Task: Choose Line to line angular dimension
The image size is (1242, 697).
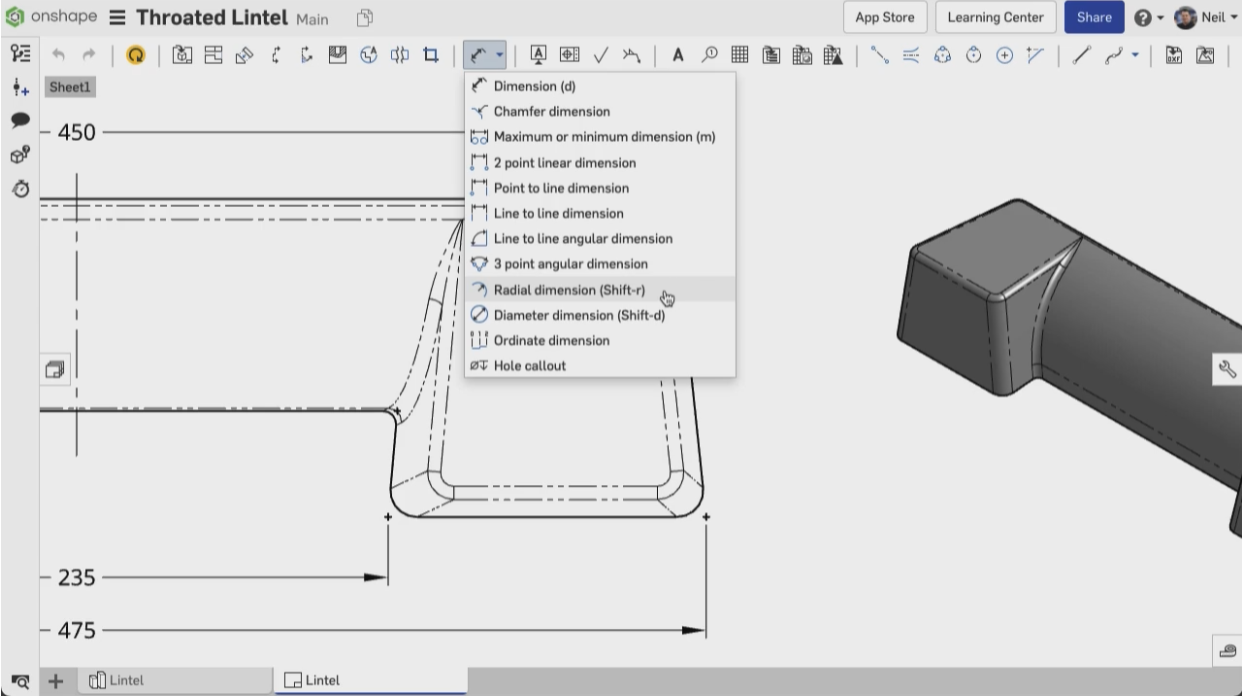Action: (600, 238)
